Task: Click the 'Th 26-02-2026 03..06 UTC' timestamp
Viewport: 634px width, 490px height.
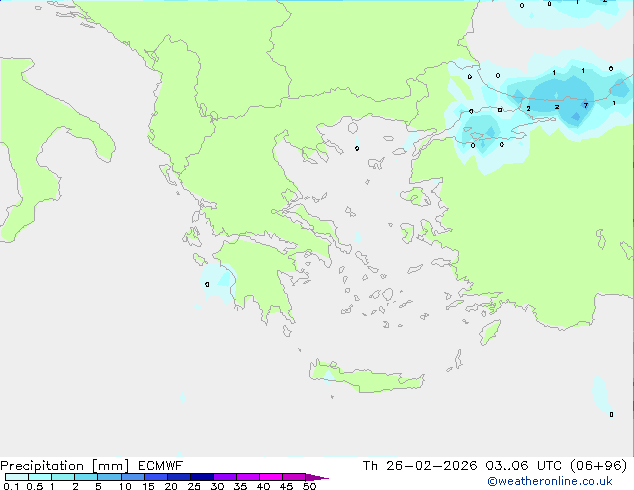Action: tap(462, 466)
